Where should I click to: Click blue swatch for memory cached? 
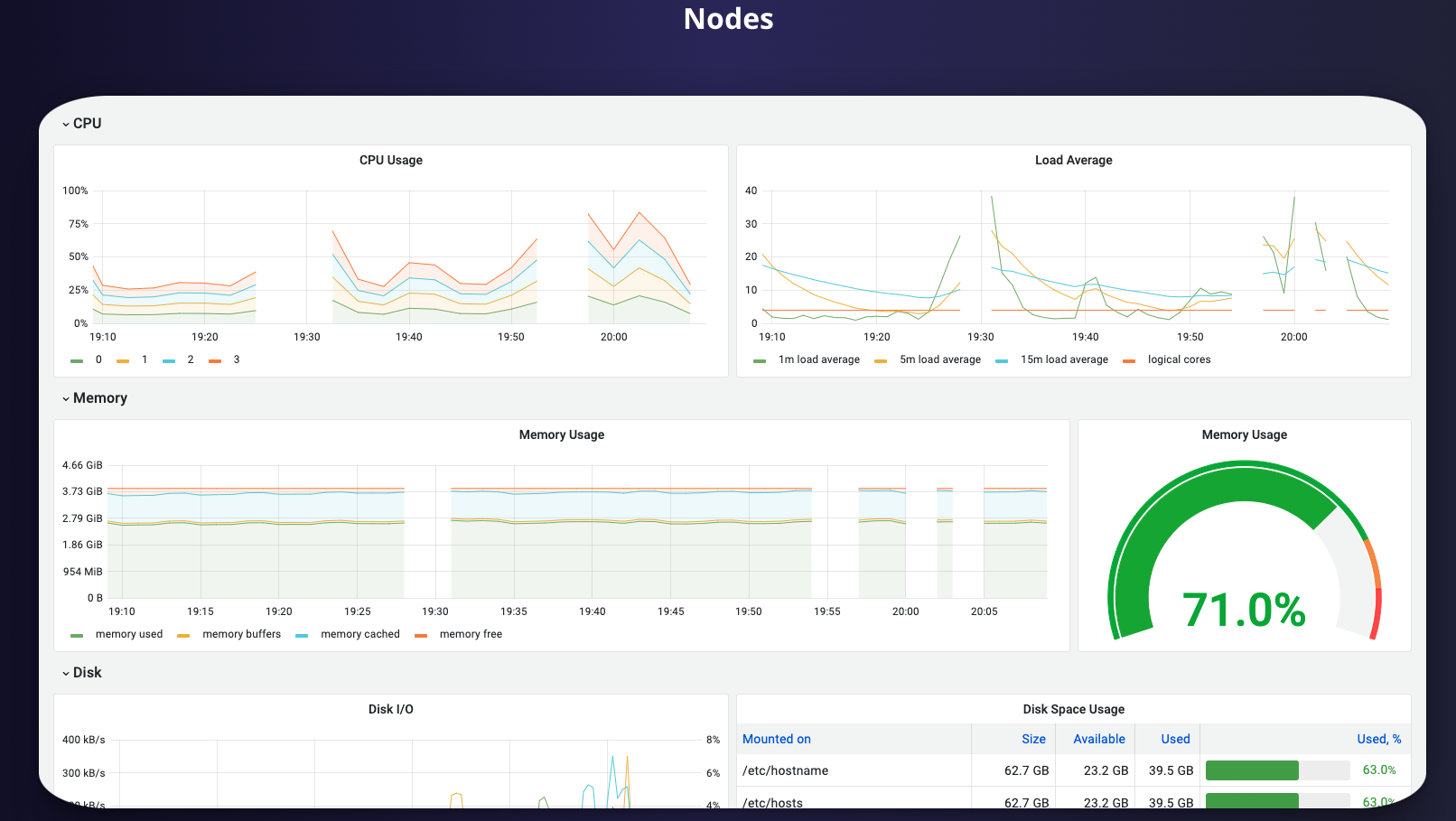pos(302,635)
